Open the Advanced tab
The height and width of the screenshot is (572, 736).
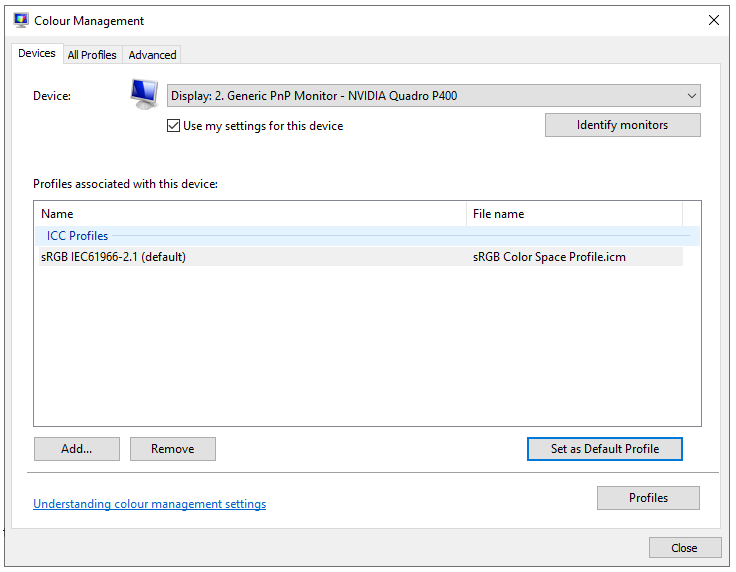click(152, 55)
